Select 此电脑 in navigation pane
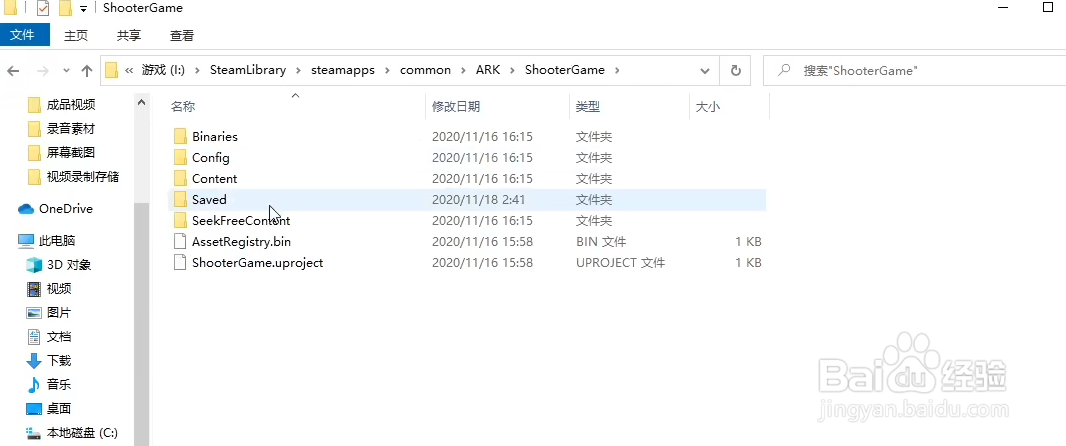This screenshot has height=446, width=1066. point(57,241)
